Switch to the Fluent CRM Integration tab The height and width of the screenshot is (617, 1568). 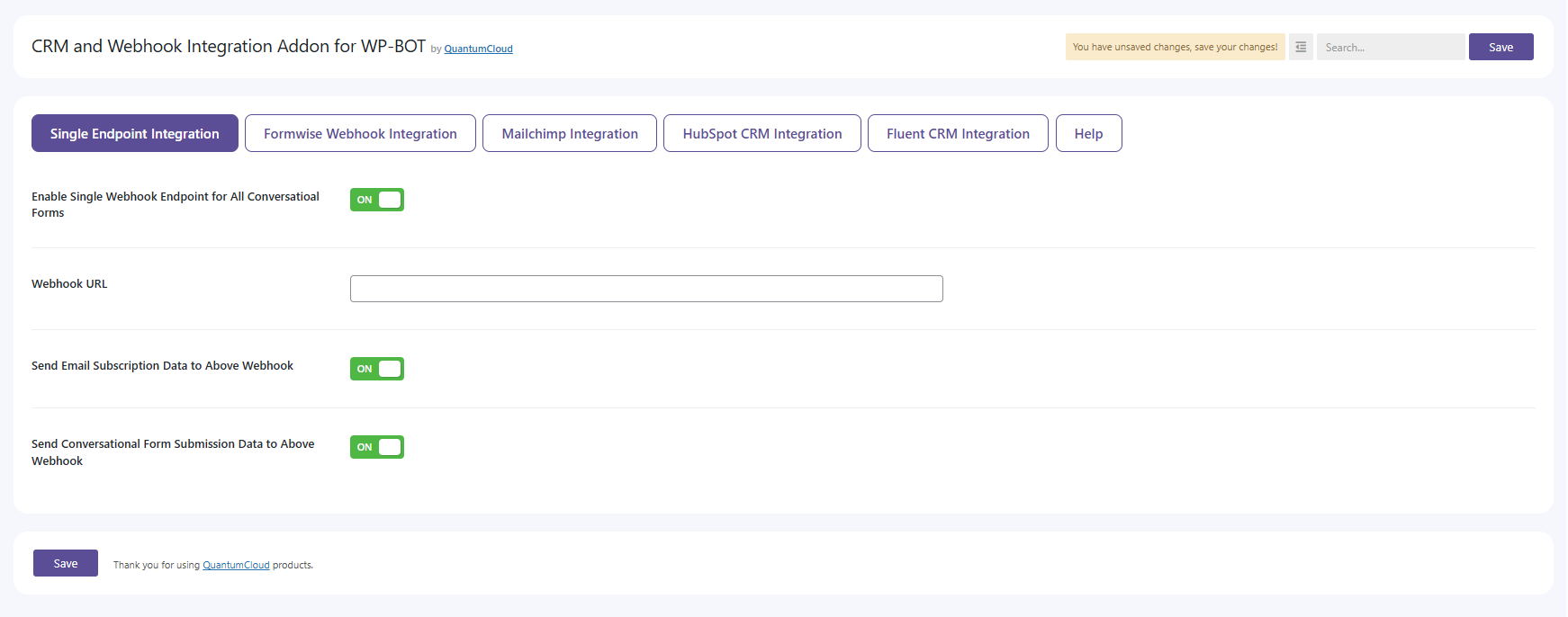click(958, 133)
